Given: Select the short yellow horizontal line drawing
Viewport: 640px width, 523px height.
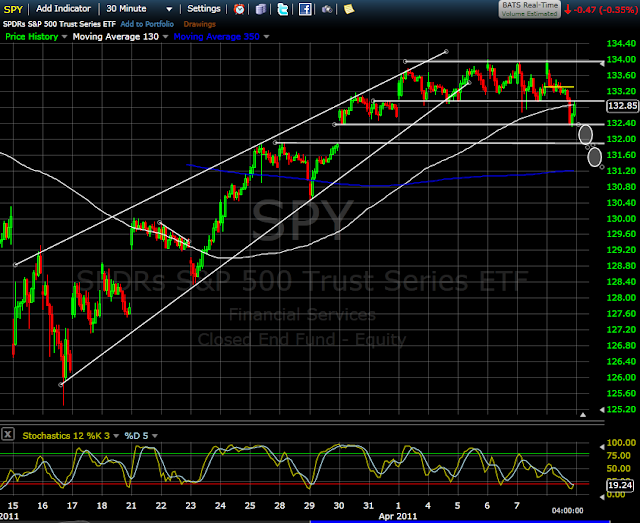Looking at the screenshot, I should click(x=559, y=87).
